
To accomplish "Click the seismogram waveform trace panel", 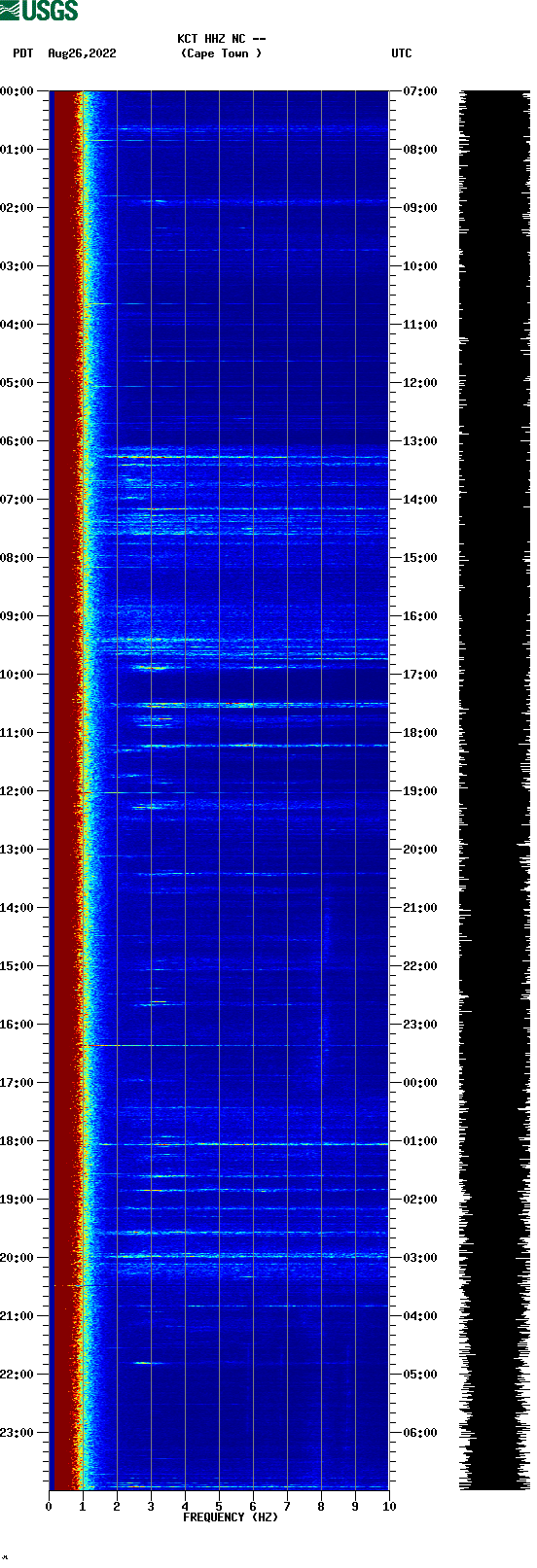I will tap(494, 790).
